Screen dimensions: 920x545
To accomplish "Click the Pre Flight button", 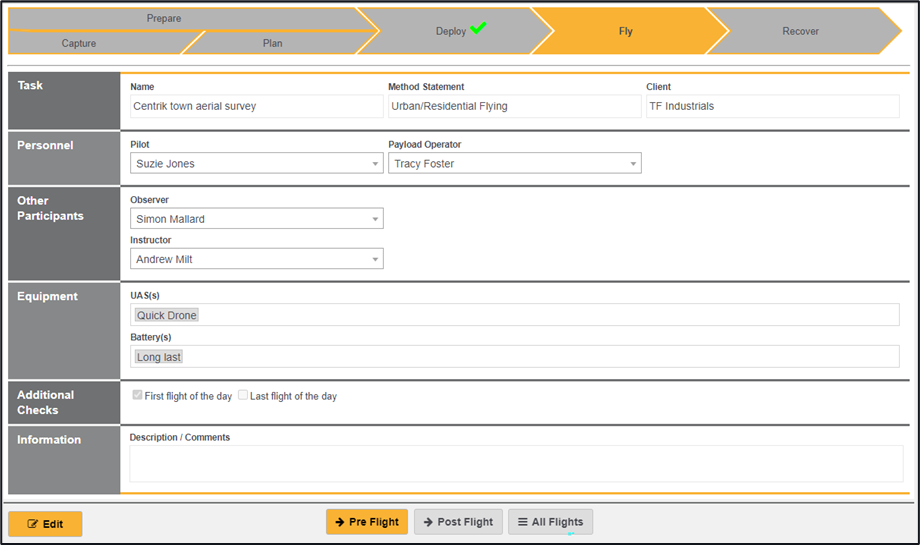I will coord(367,522).
